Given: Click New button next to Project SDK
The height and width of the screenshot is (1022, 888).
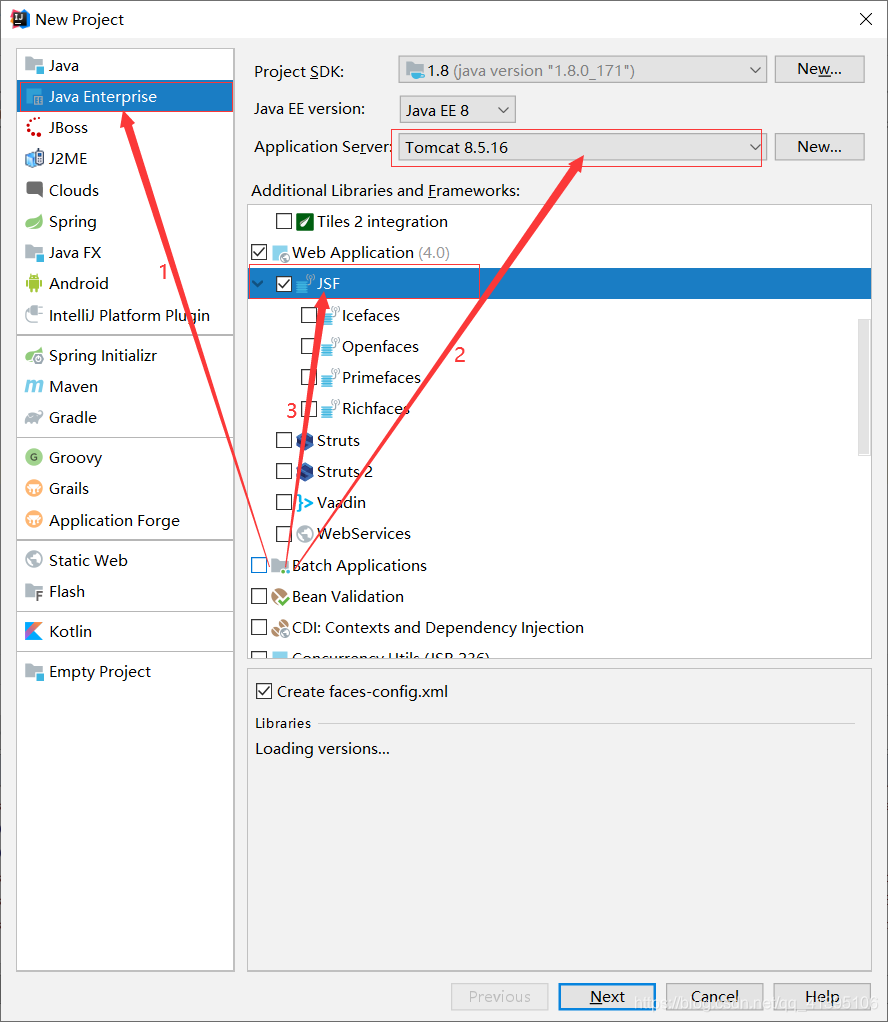Looking at the screenshot, I should pyautogui.click(x=819, y=69).
